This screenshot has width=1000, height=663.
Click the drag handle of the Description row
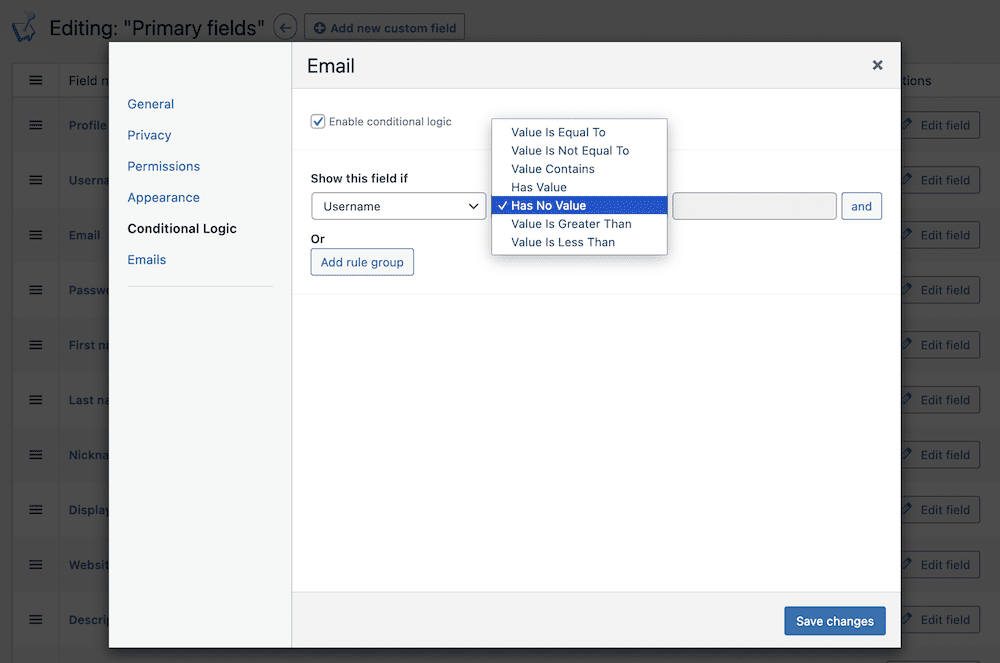pyautogui.click(x=36, y=620)
